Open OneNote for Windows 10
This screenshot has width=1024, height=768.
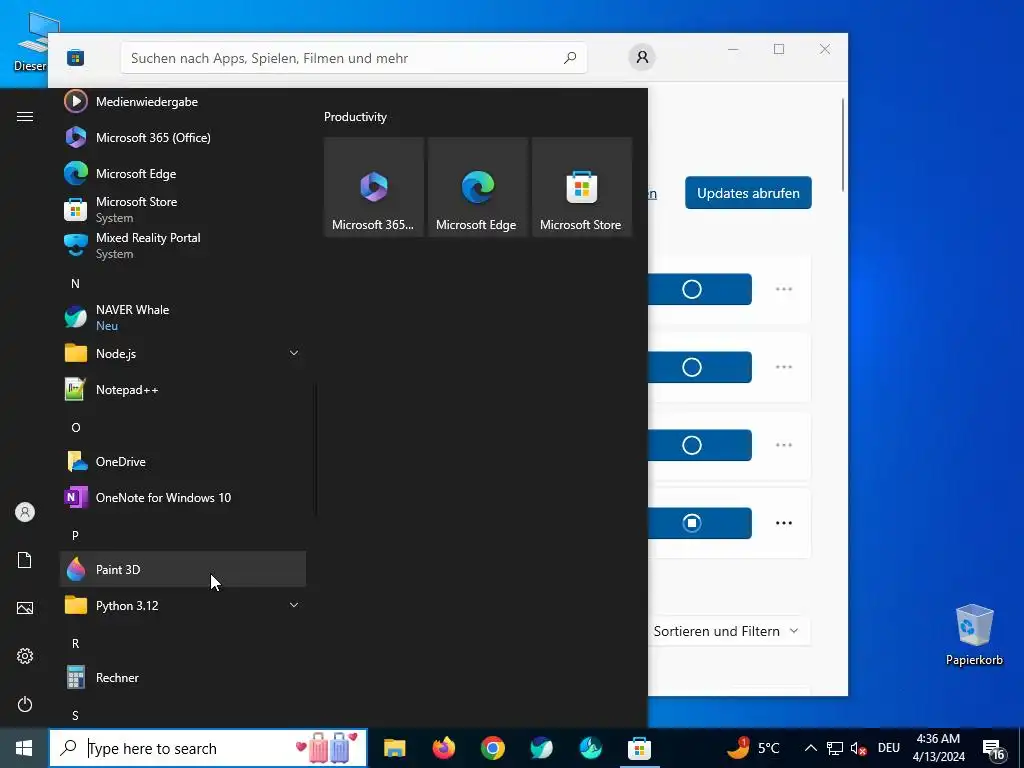click(x=182, y=498)
